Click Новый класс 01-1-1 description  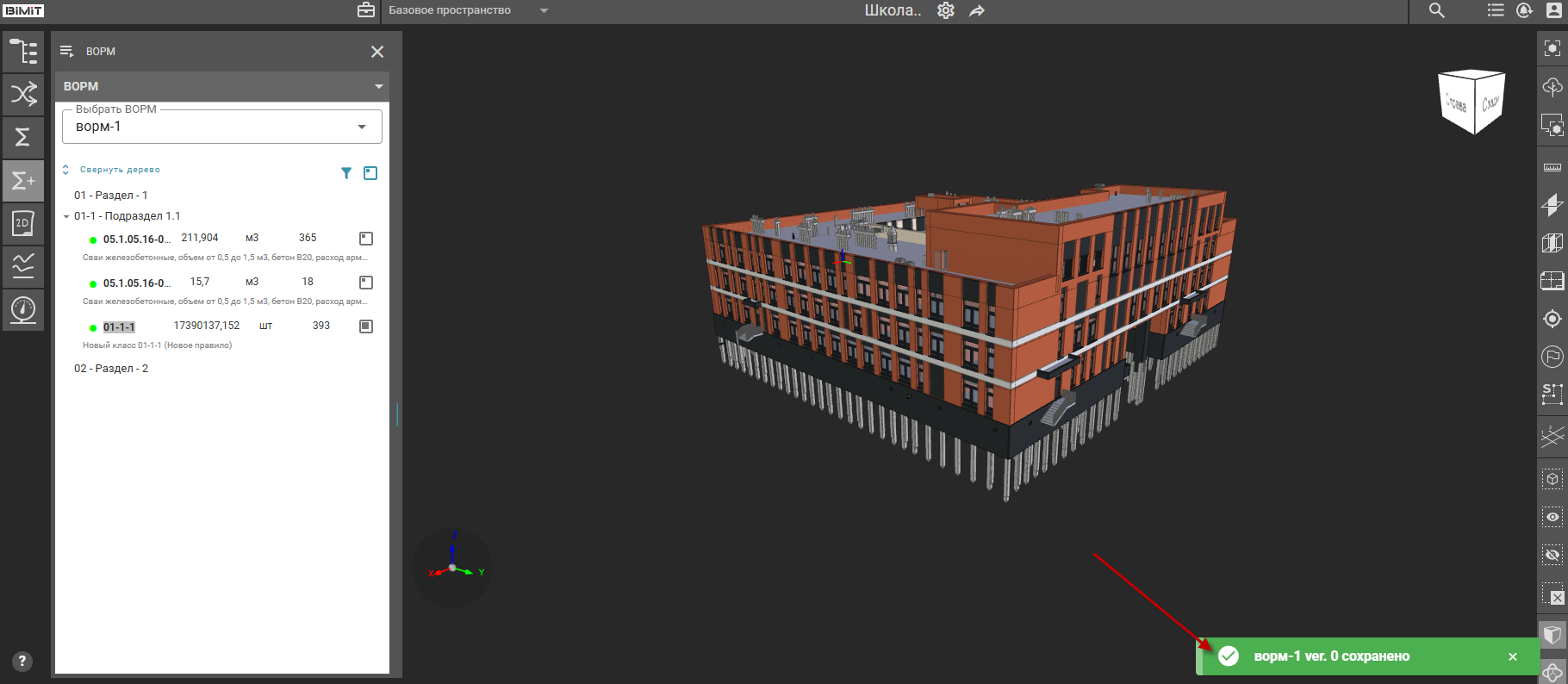pyautogui.click(x=157, y=345)
